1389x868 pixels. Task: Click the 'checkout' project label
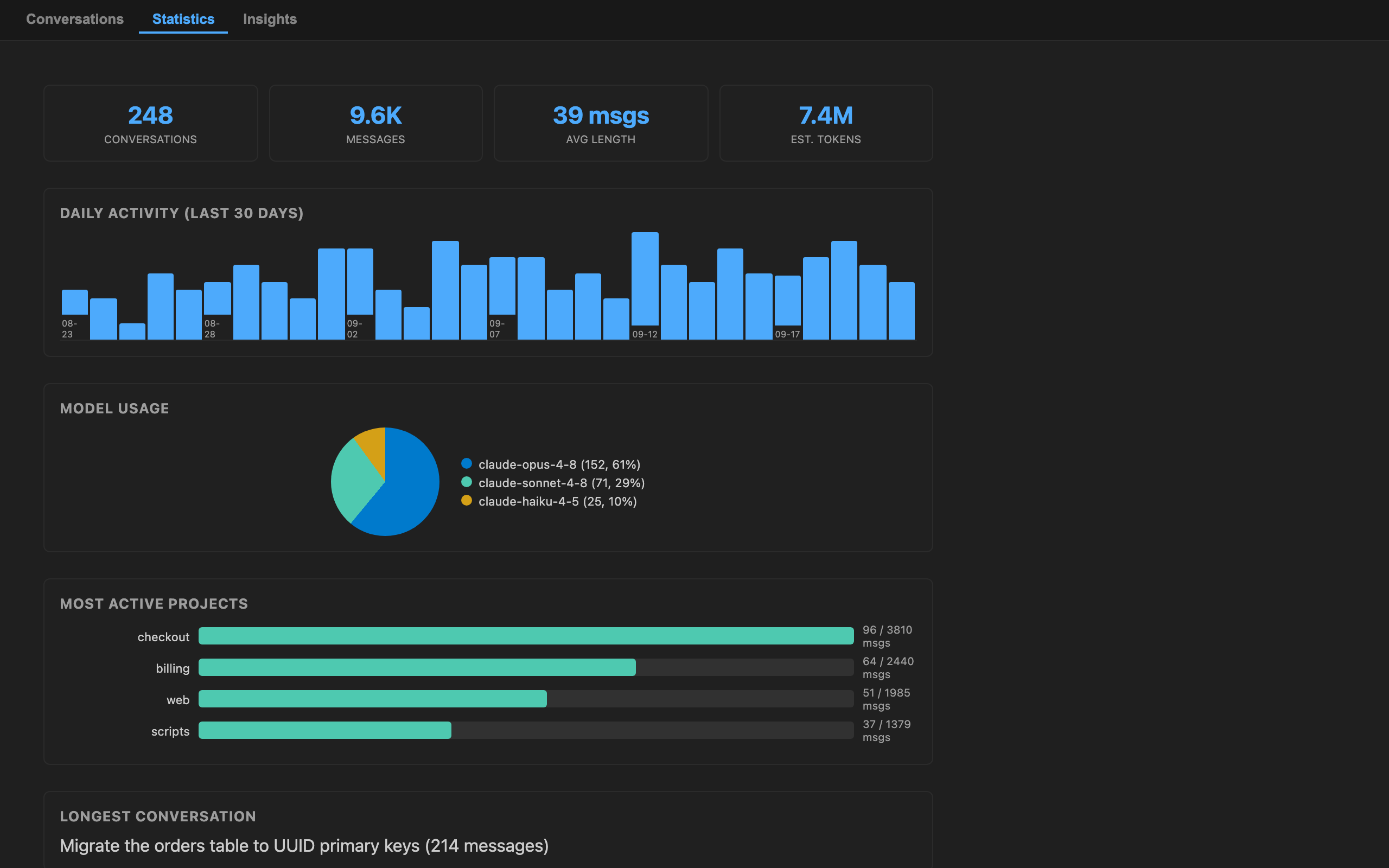(x=163, y=637)
